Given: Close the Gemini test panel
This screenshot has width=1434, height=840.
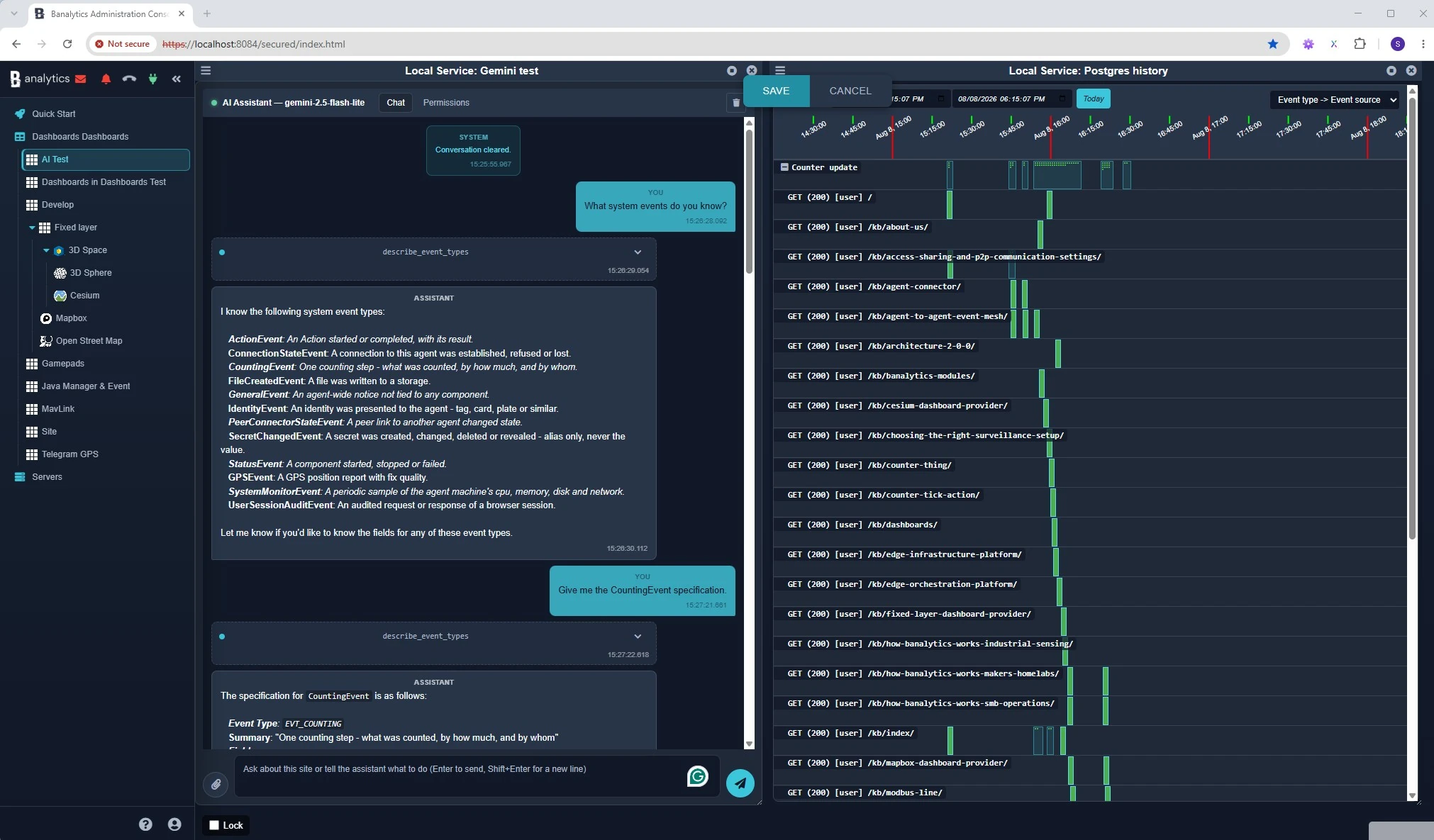Looking at the screenshot, I should coord(752,70).
